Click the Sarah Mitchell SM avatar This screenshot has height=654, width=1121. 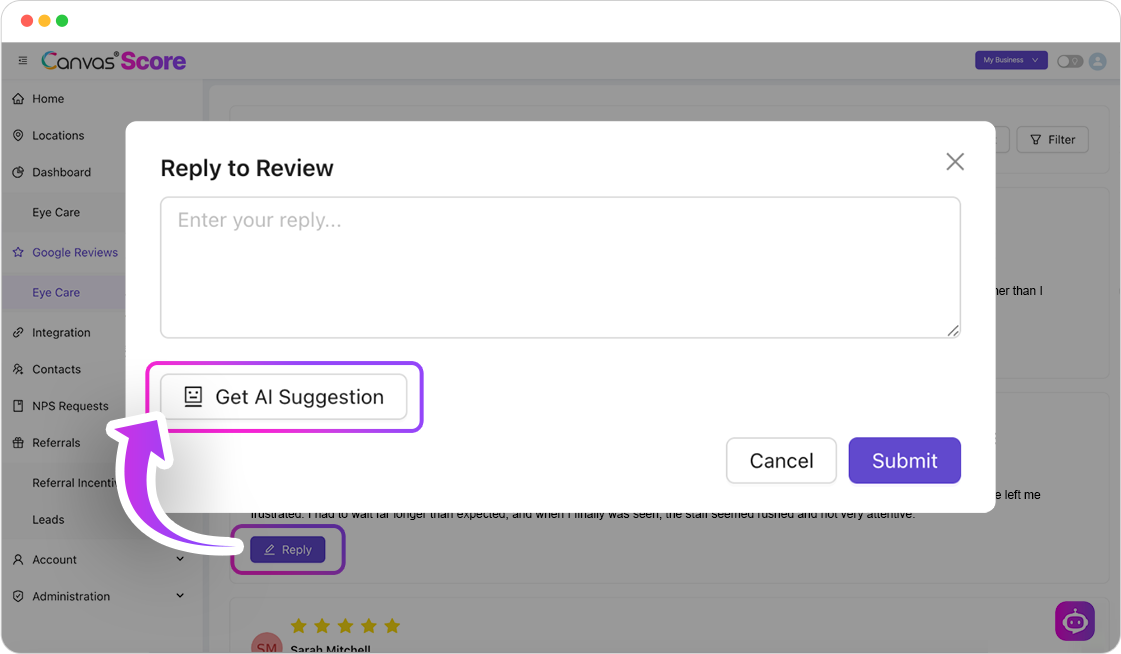267,644
